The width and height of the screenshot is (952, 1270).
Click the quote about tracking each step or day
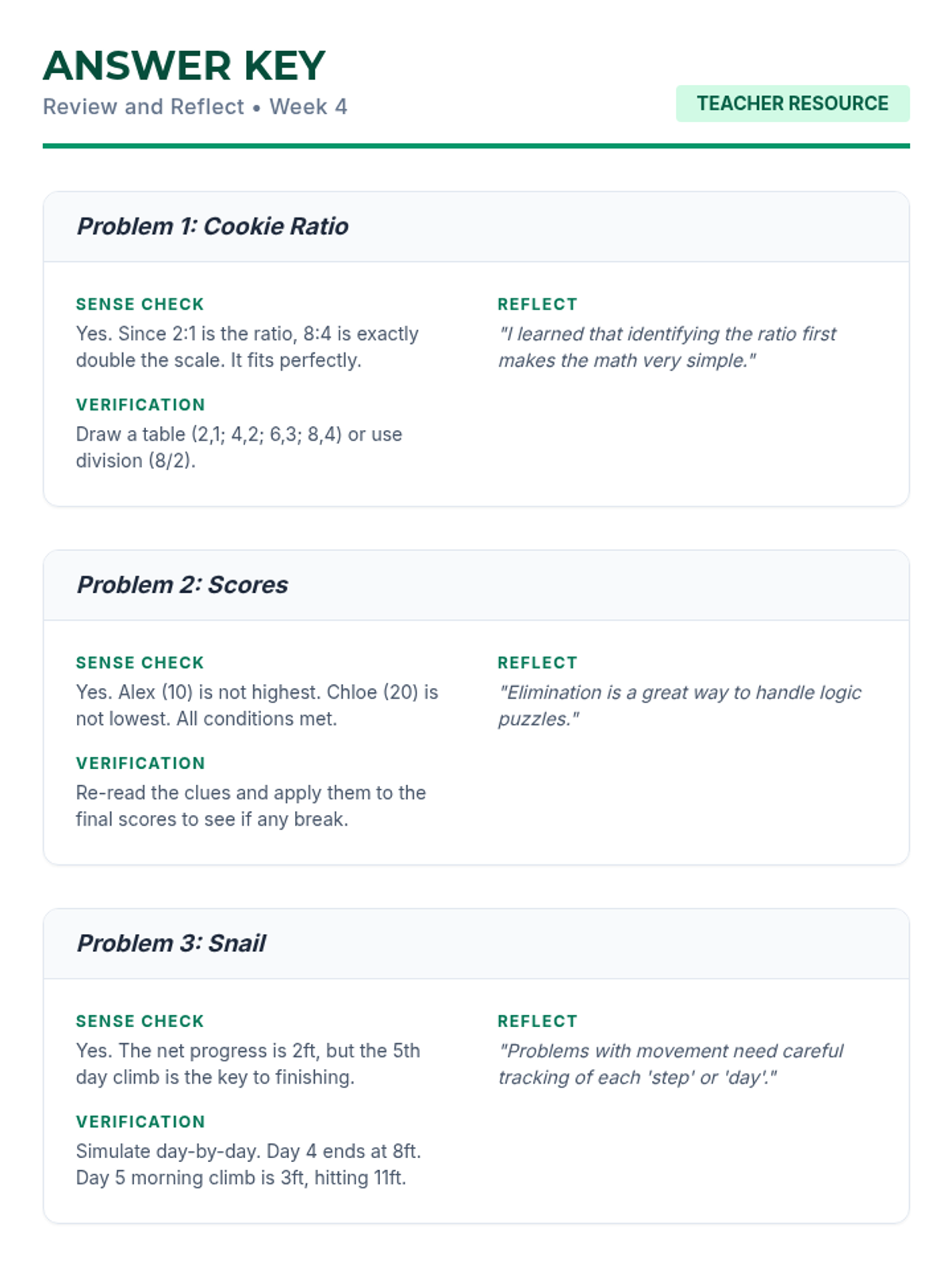click(670, 1064)
